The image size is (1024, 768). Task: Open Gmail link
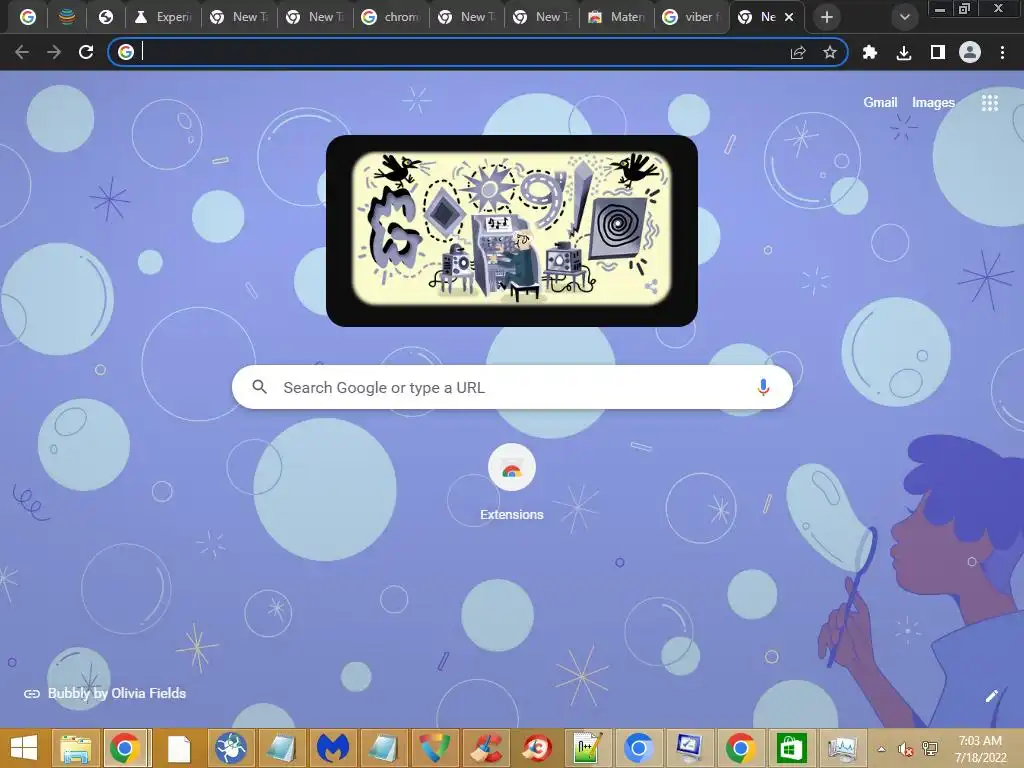[x=880, y=103]
